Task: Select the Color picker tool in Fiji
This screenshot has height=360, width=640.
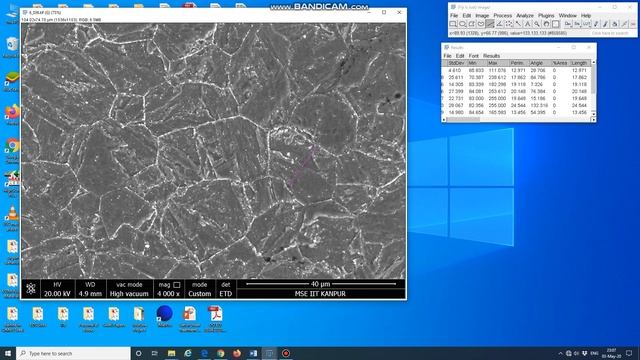Action: 556,24
